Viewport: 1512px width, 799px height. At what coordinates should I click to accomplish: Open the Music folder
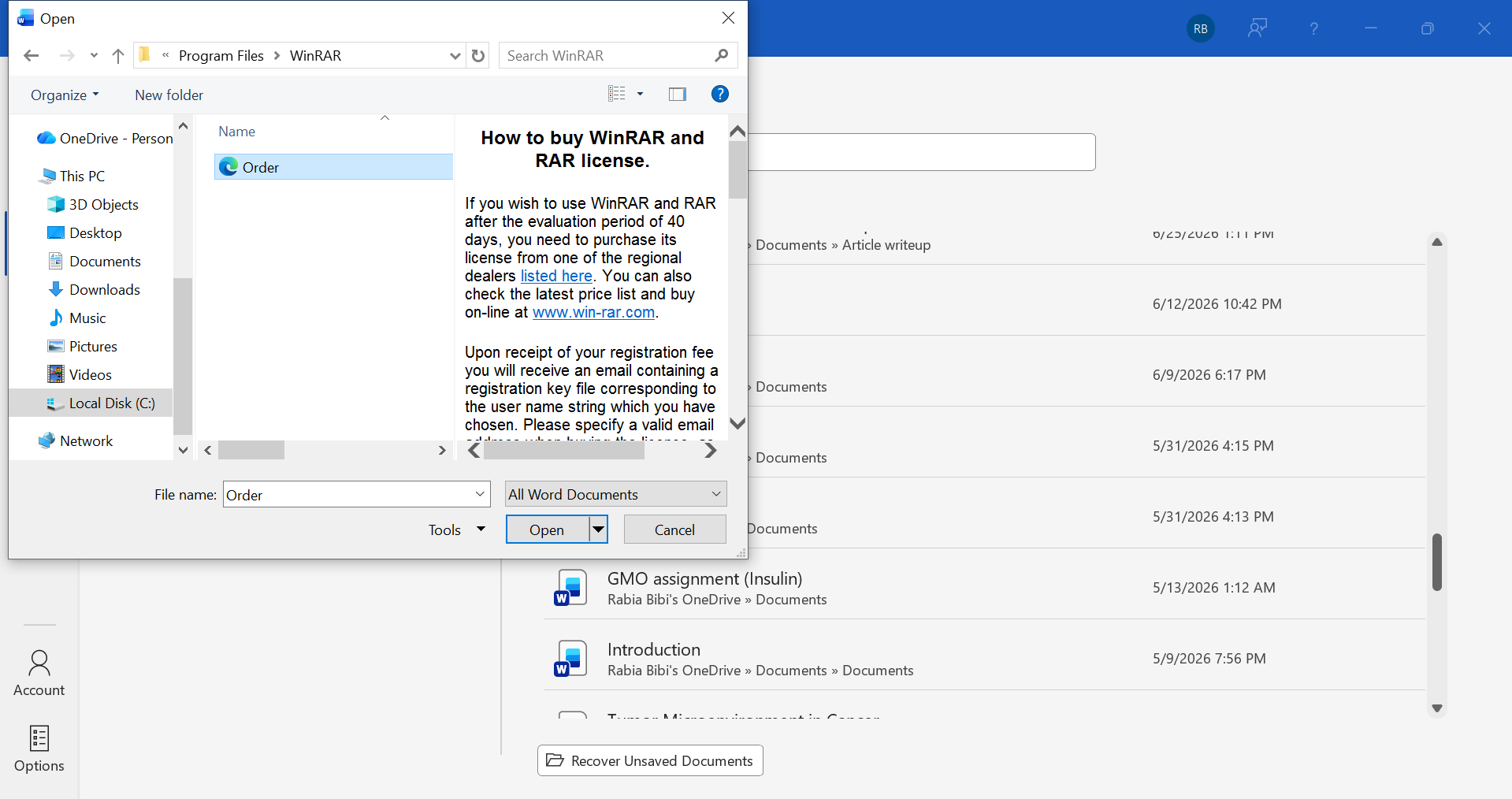77,318
